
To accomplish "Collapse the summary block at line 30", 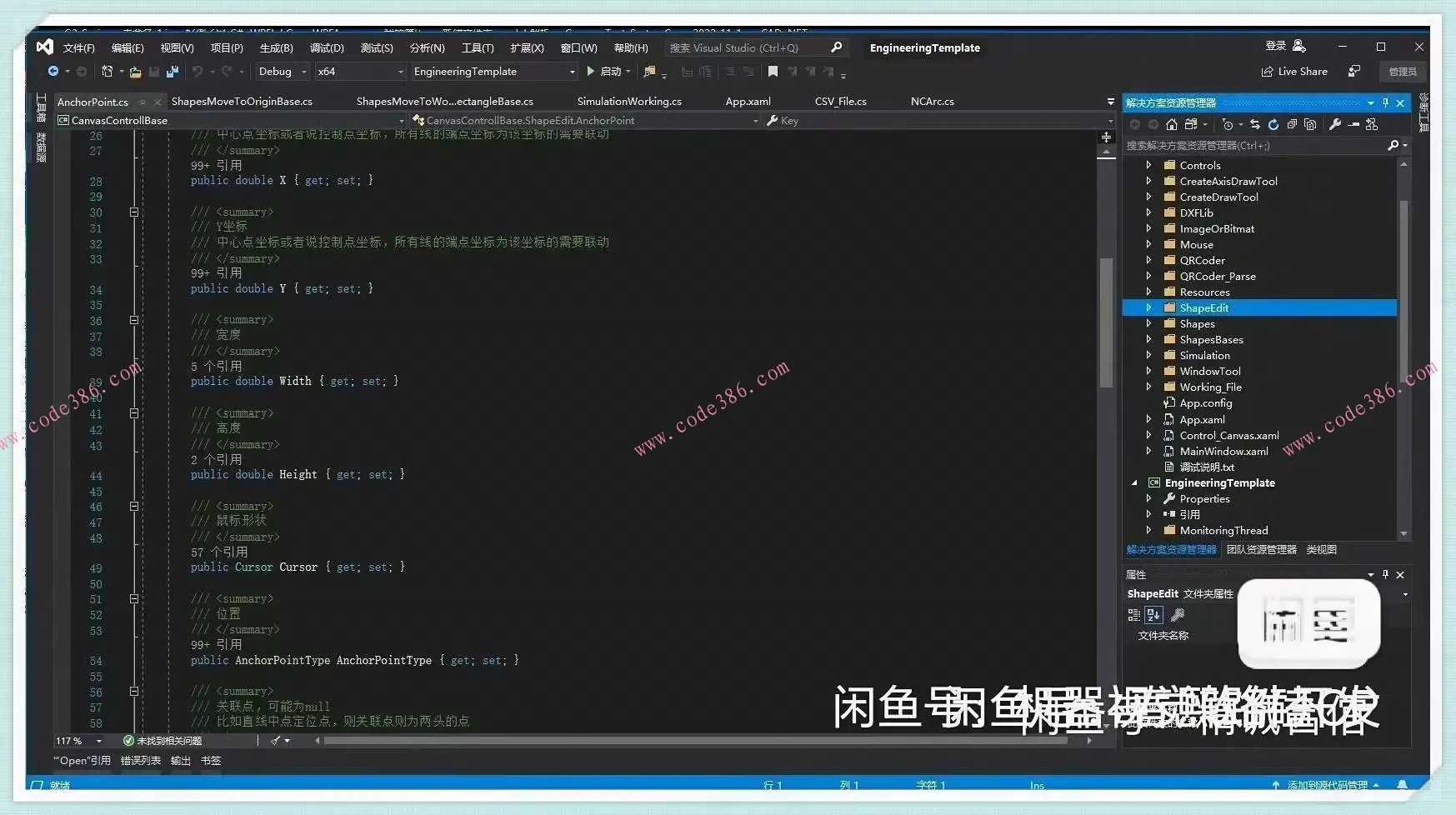I will tap(133, 212).
